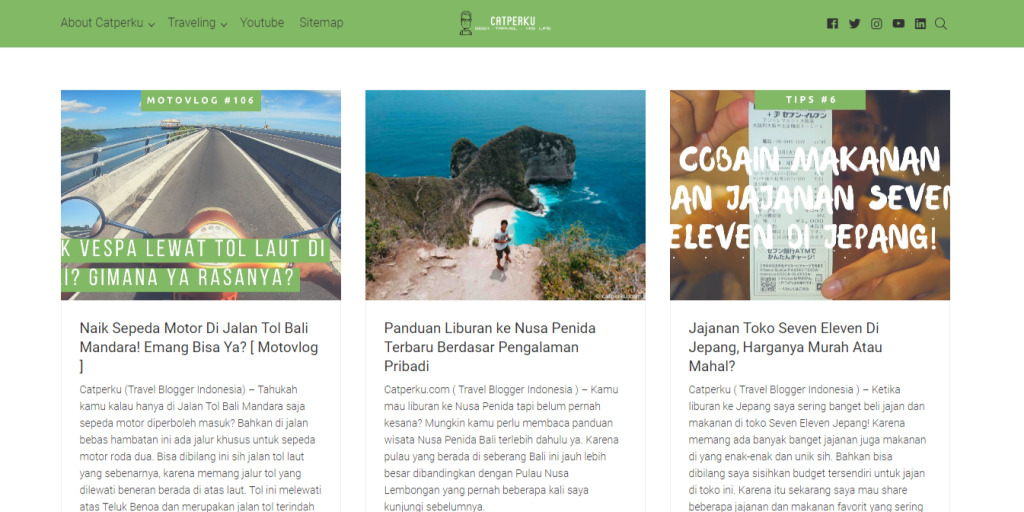The width and height of the screenshot is (1024, 512).
Task: Open the Youtube menu item
Action: (x=262, y=23)
